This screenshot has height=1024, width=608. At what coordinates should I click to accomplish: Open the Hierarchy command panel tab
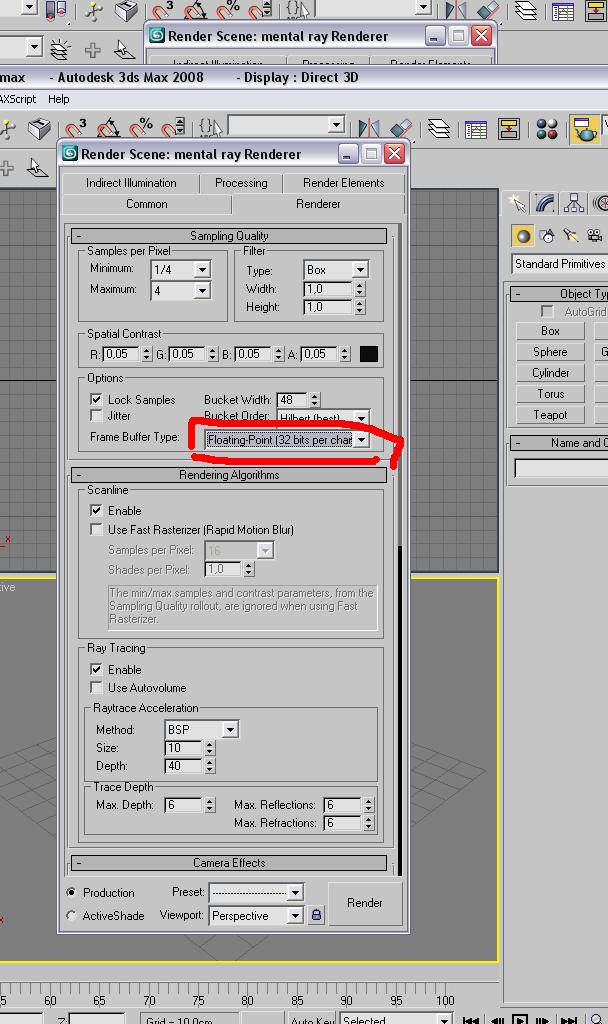point(573,203)
